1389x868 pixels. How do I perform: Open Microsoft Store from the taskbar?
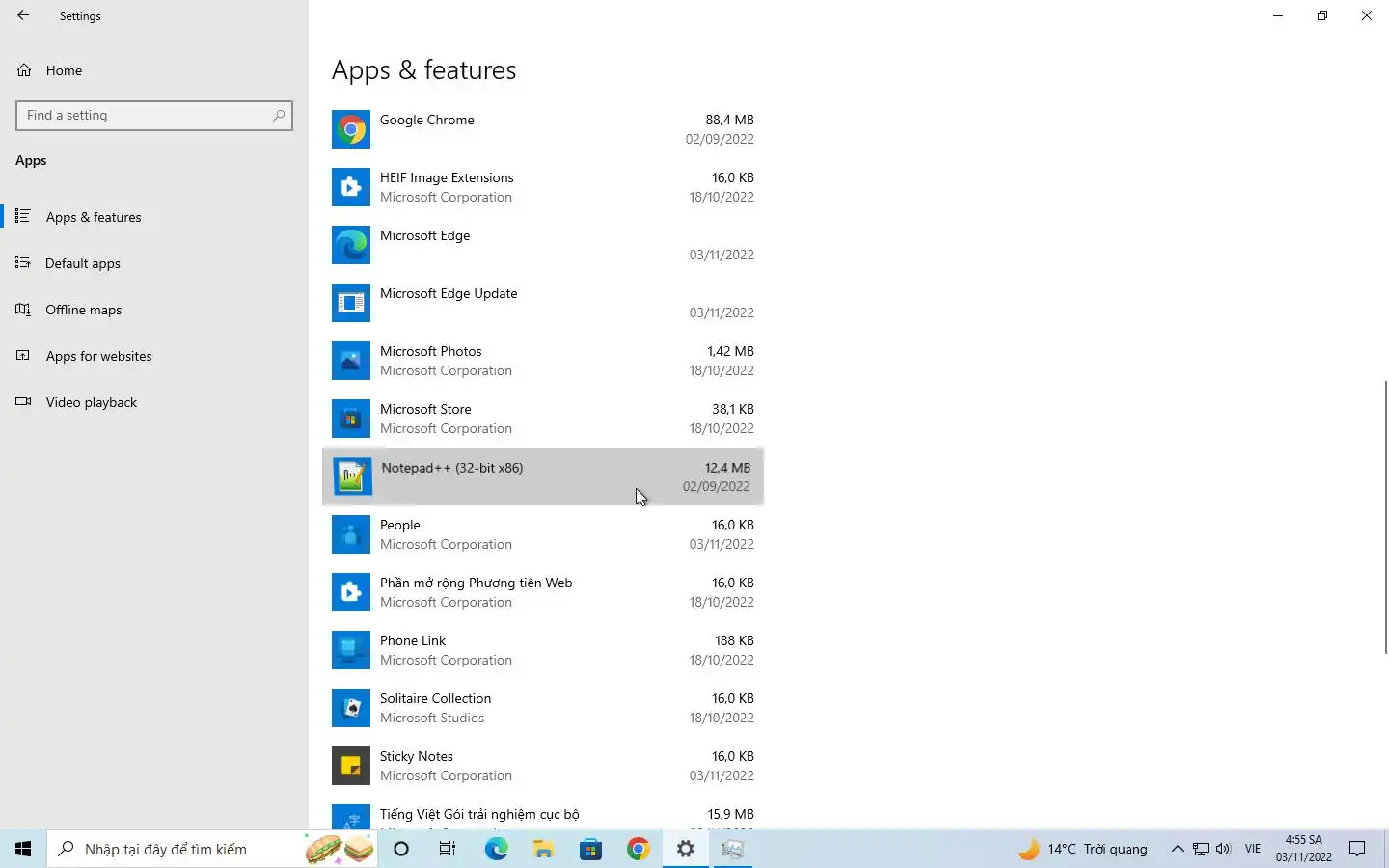pos(590,849)
